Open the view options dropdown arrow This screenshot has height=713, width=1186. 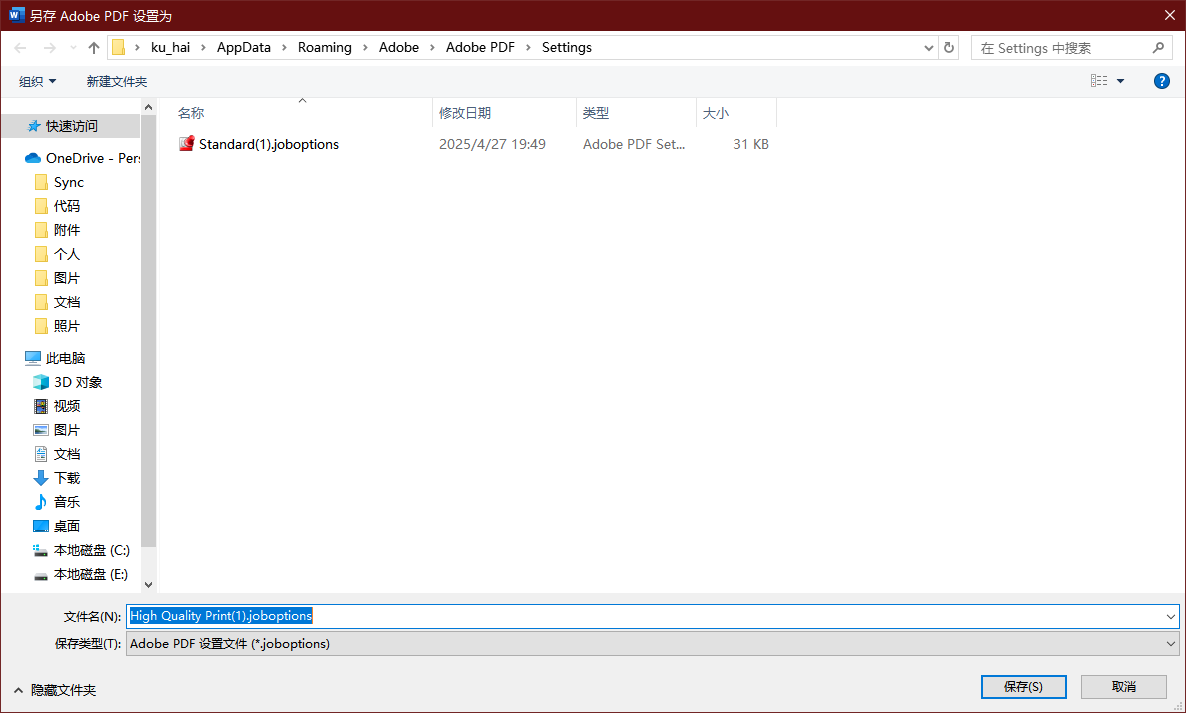coord(1121,81)
